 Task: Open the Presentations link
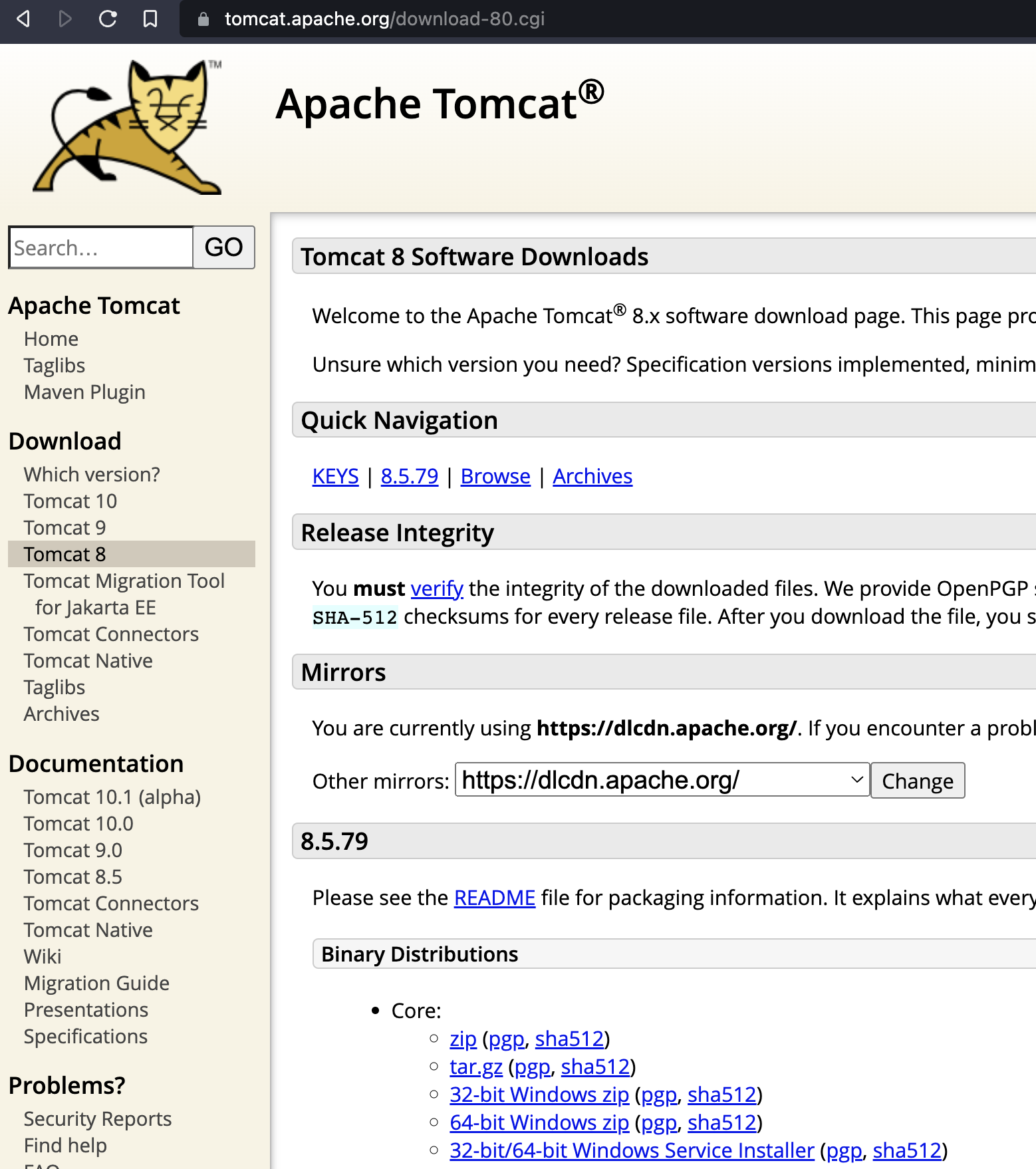(x=86, y=1010)
